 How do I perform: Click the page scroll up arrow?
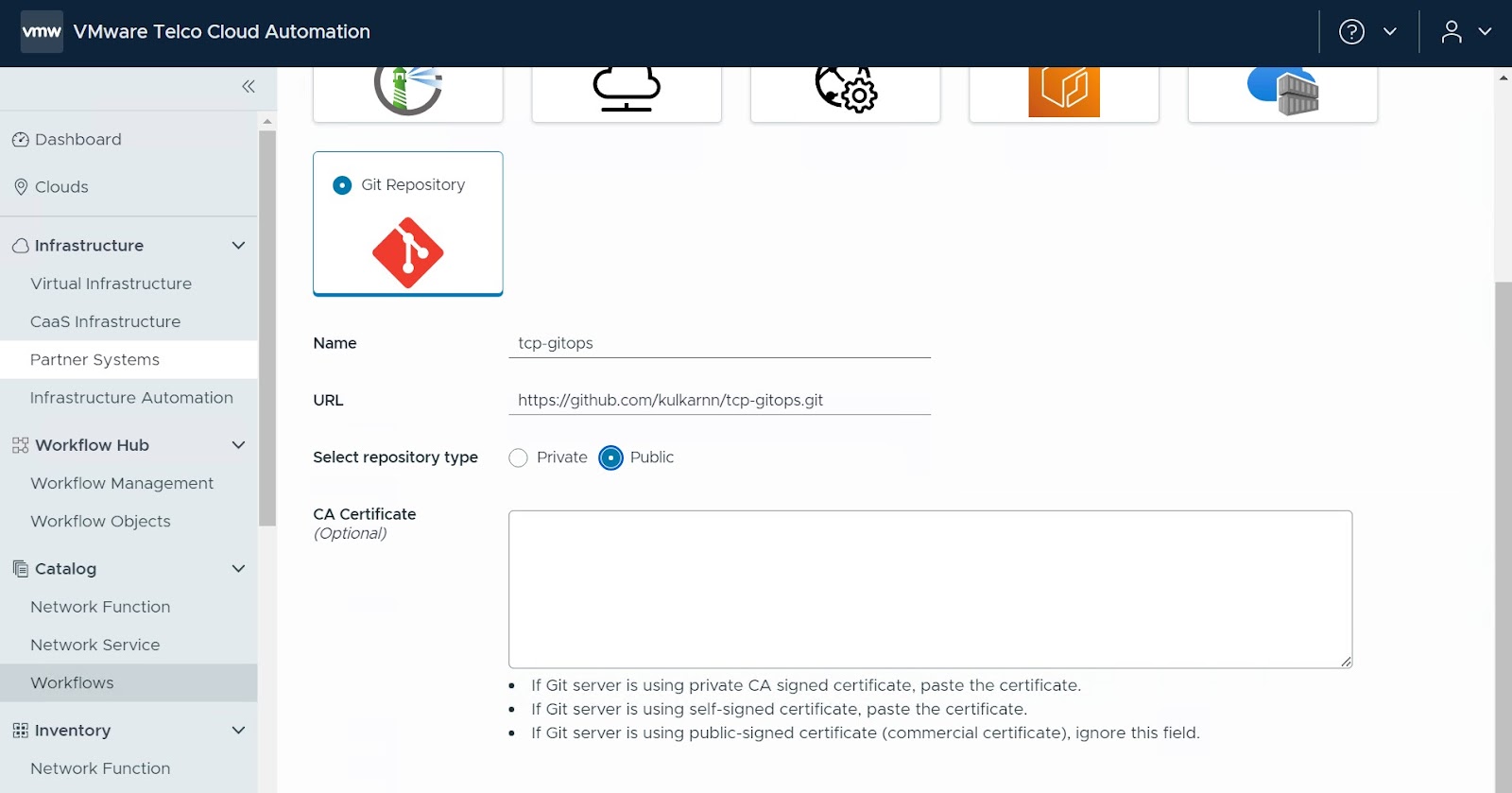point(1503,78)
